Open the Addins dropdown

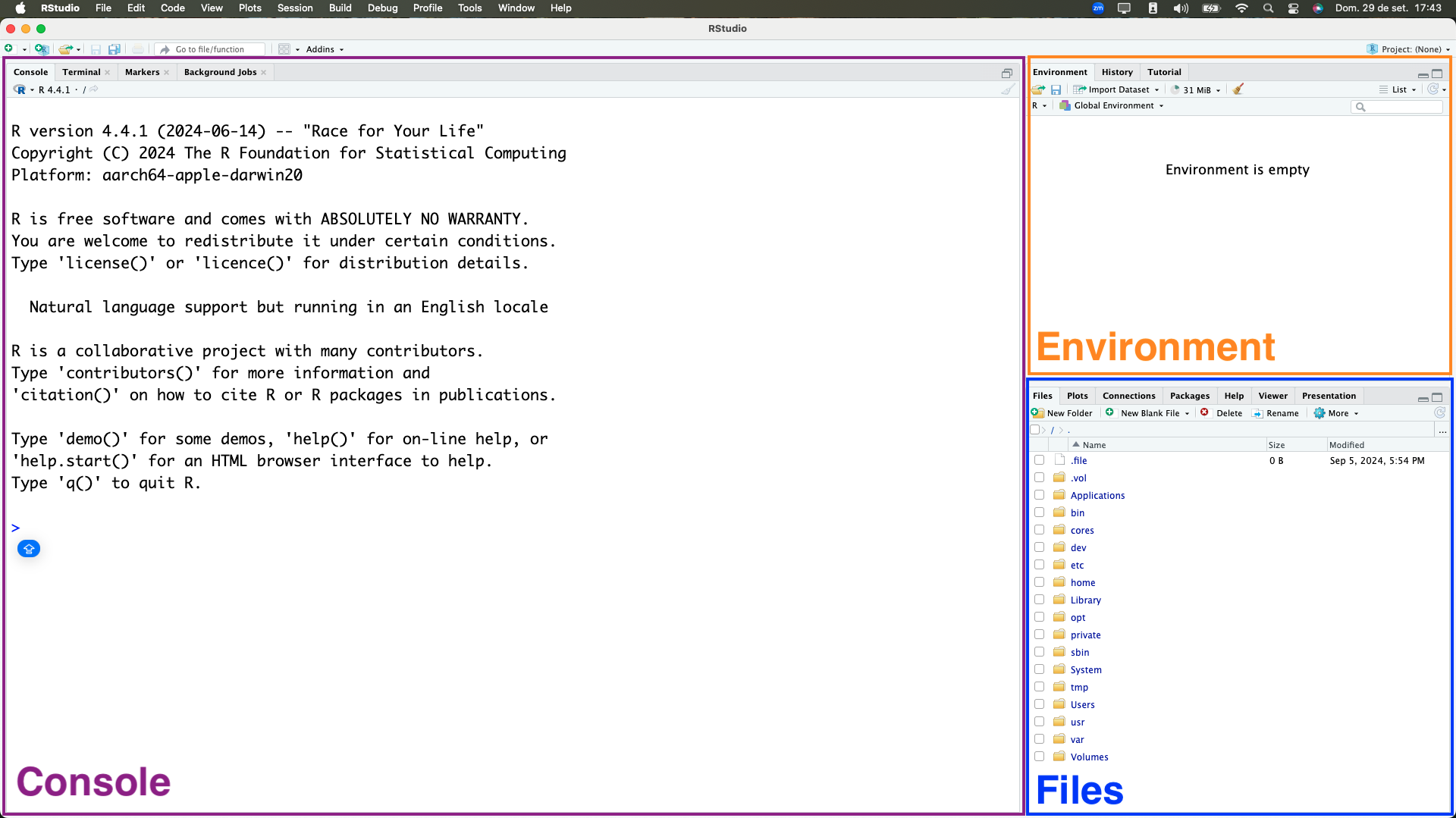point(325,49)
